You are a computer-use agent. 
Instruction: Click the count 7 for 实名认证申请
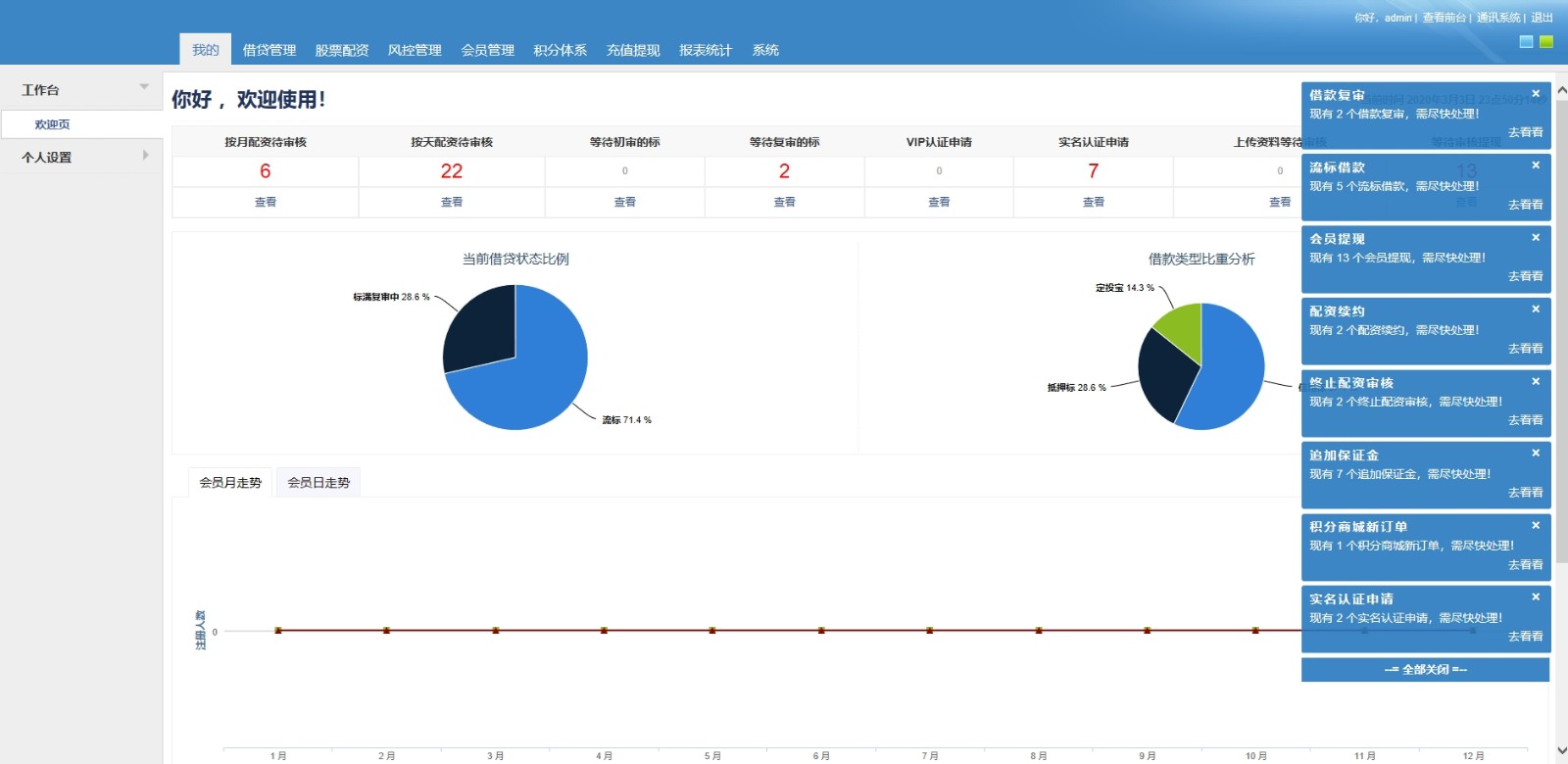click(x=1093, y=171)
